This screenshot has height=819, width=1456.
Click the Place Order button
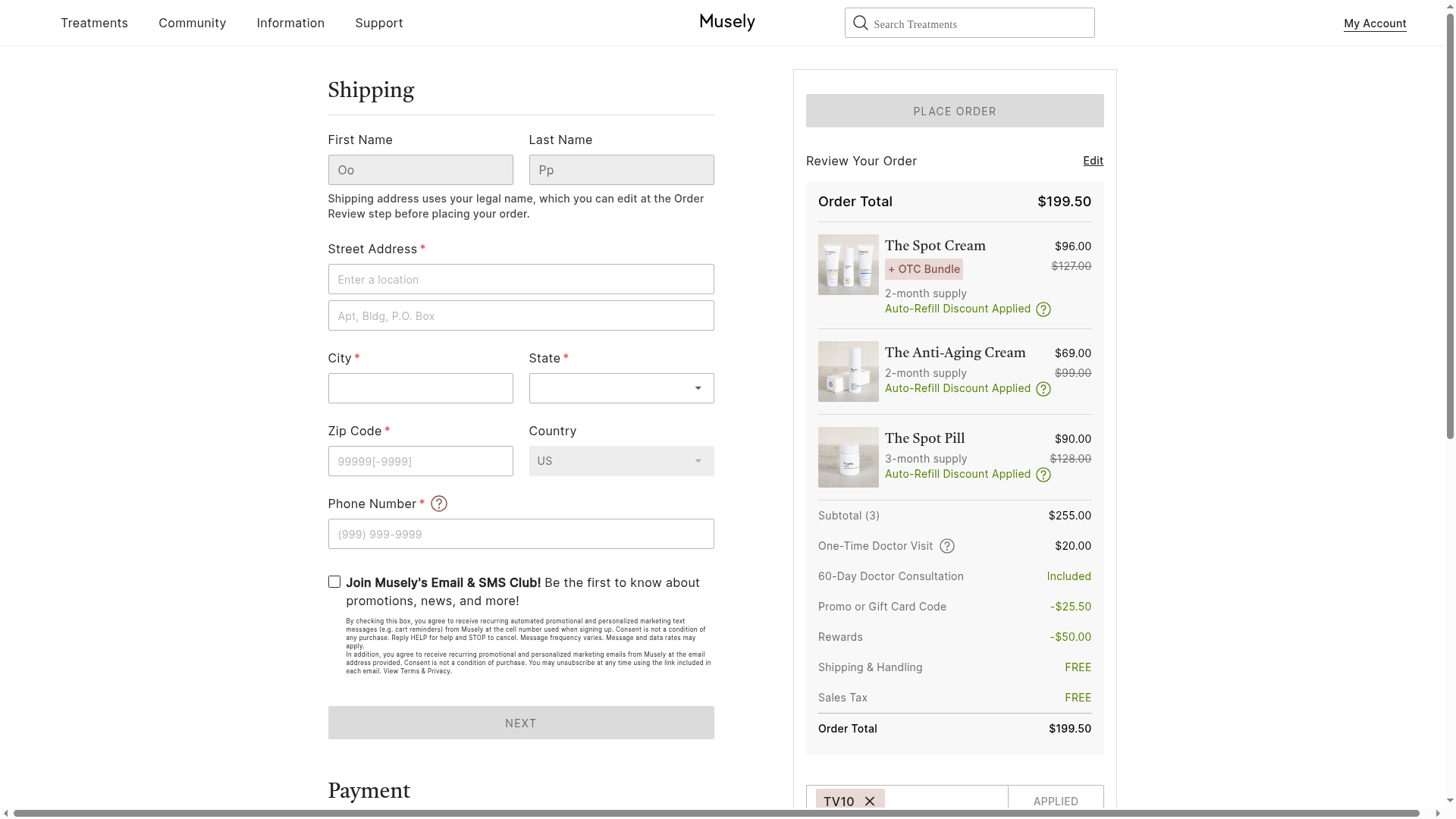point(955,111)
